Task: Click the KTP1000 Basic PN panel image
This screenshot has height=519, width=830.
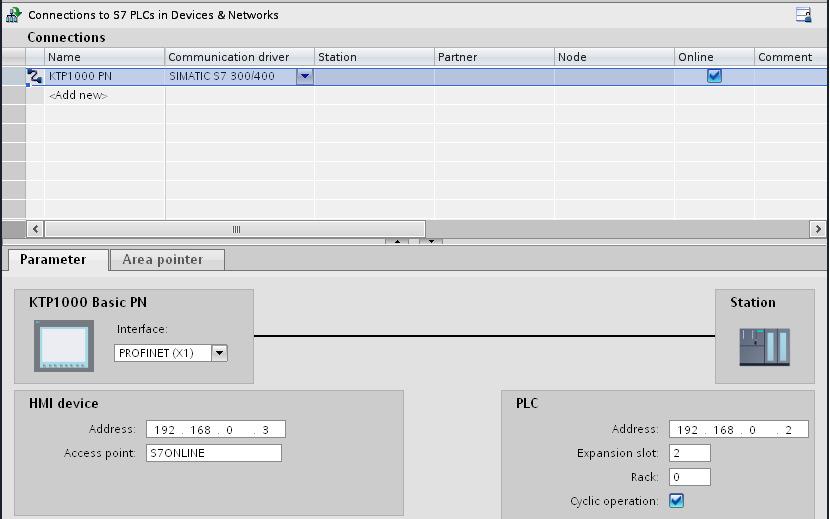Action: click(x=64, y=345)
